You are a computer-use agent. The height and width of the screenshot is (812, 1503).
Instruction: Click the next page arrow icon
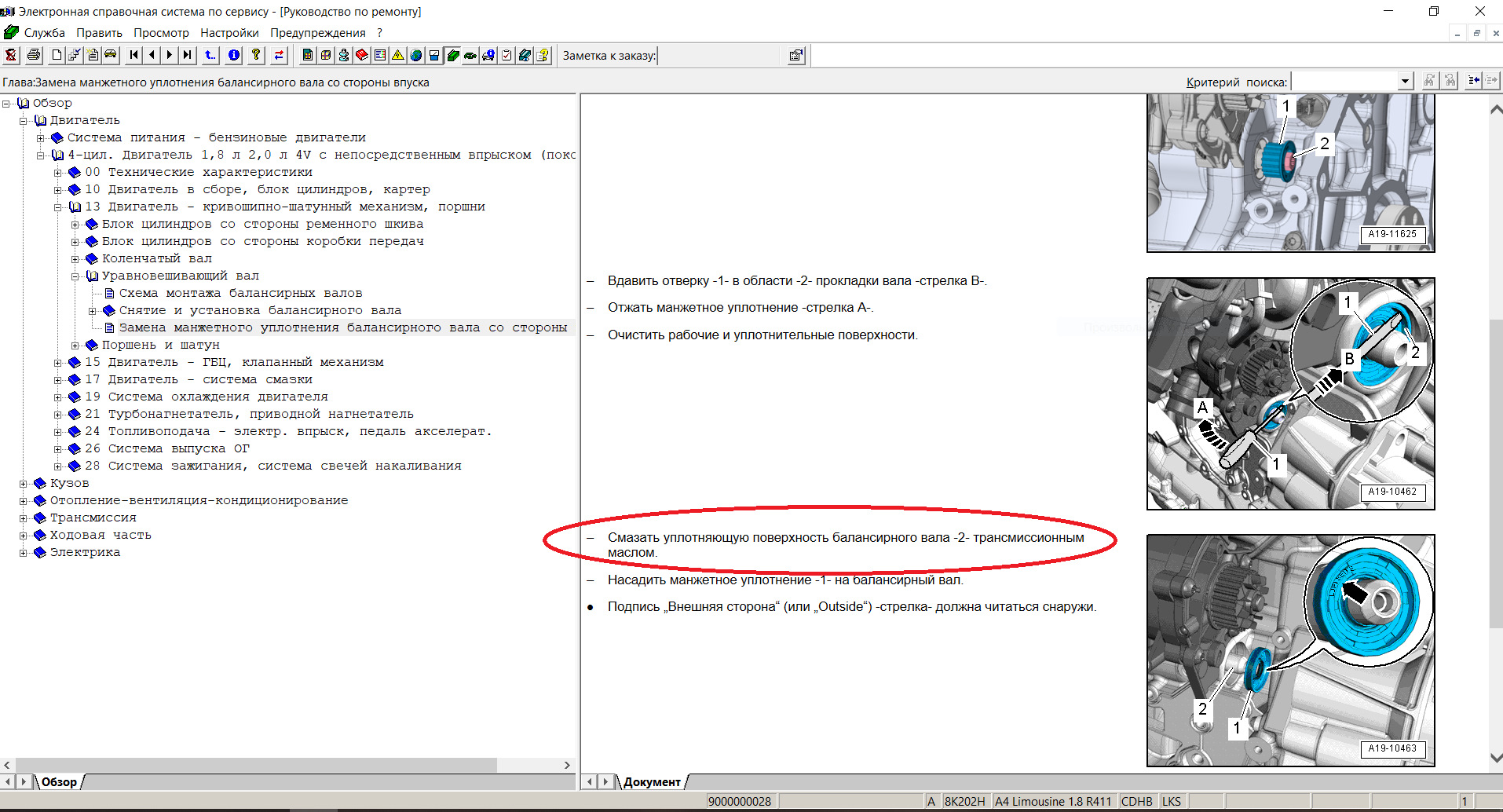pyautogui.click(x=169, y=55)
